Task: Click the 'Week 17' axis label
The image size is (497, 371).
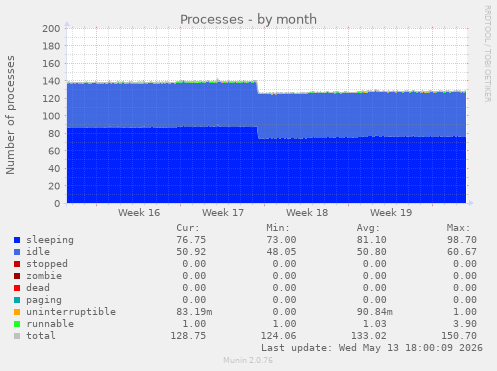Action: pyautogui.click(x=223, y=213)
